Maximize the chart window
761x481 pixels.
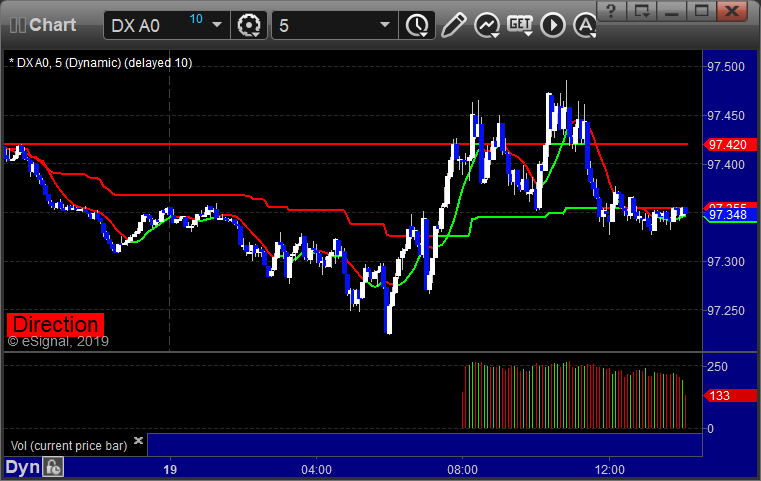coord(701,11)
